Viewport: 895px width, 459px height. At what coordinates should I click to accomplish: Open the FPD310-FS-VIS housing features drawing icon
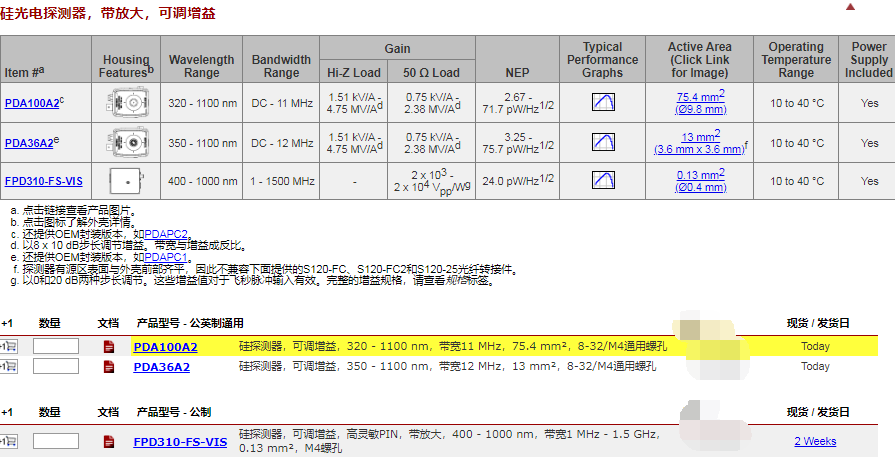click(x=127, y=181)
